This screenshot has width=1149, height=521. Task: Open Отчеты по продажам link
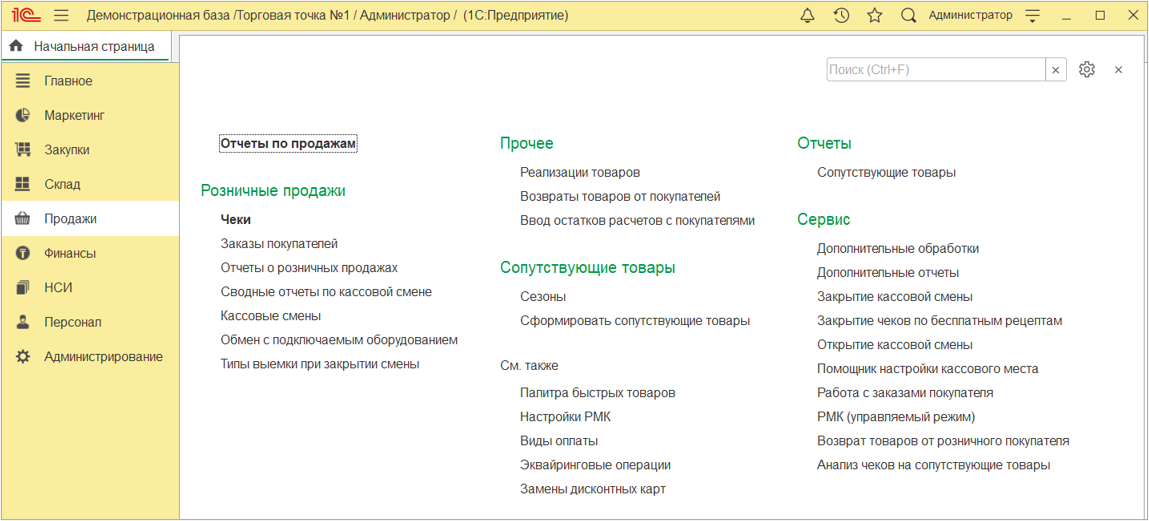click(289, 144)
